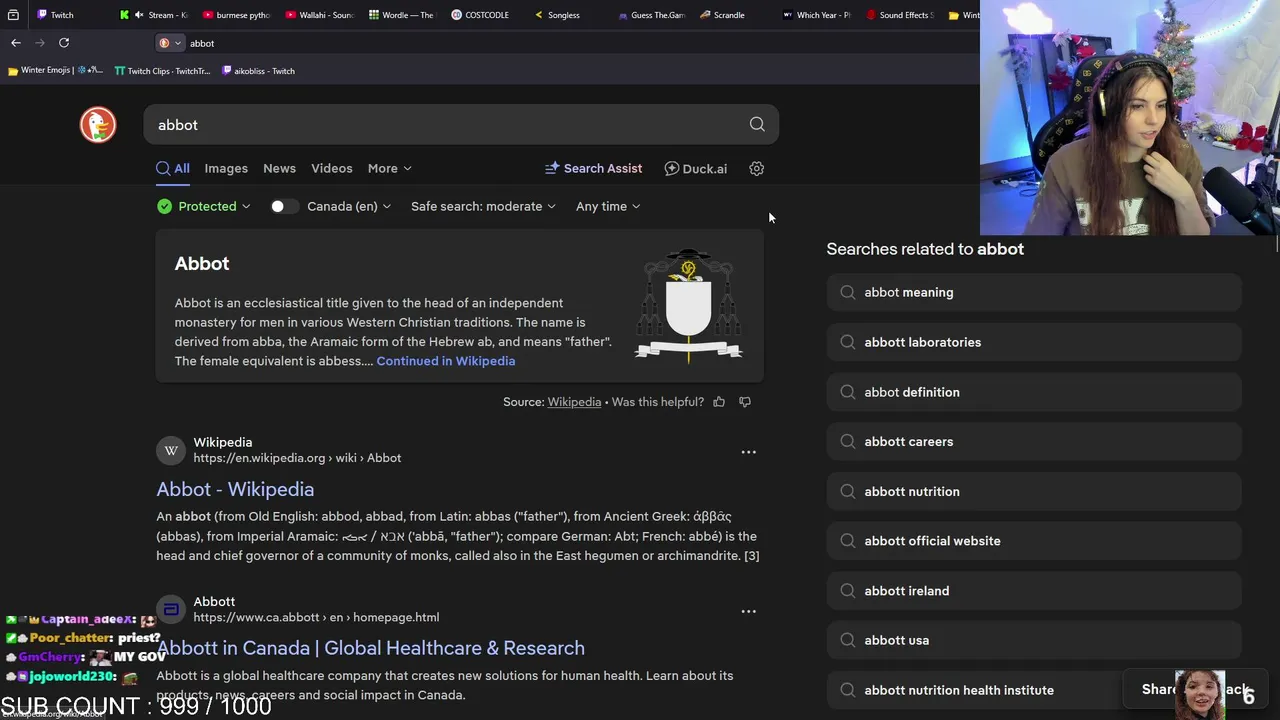1280x720 pixels.
Task: Toggle the Canada region switch
Action: 284,207
